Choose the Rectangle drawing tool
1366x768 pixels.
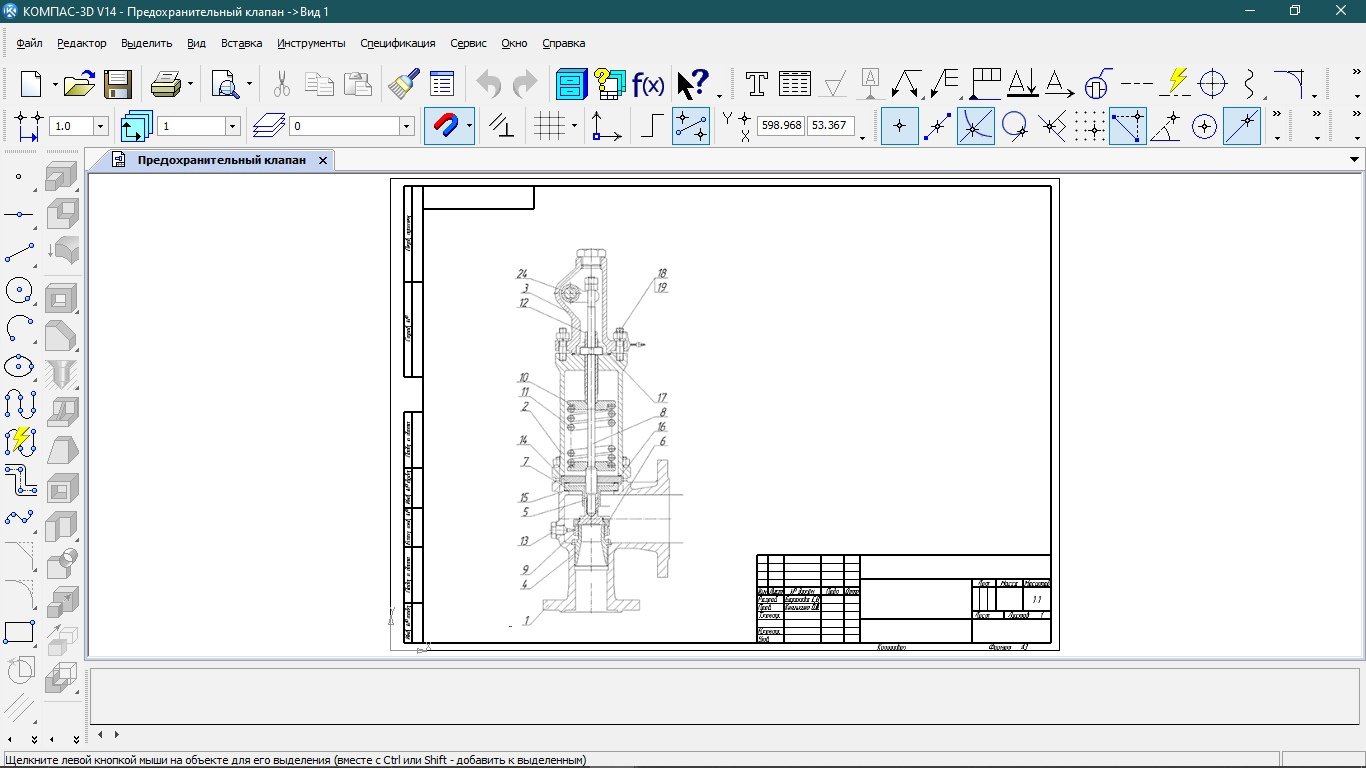19,632
